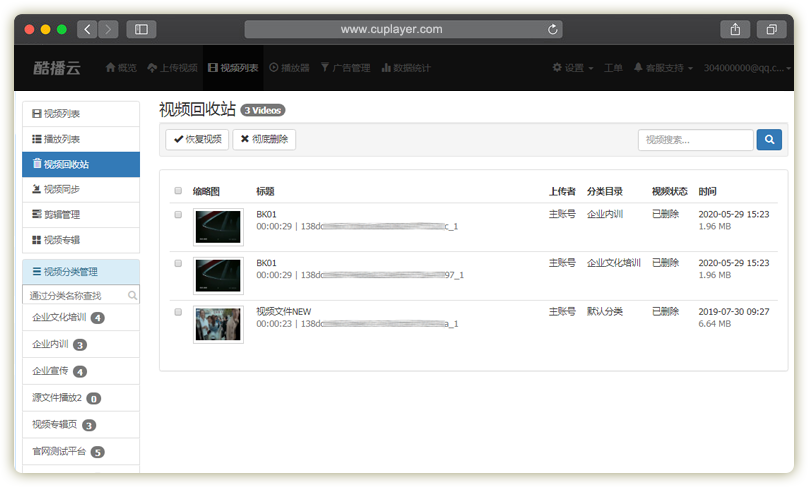Screen dimensions: 810x488
Task: Open 播放器 player in top nav
Action: coord(290,68)
